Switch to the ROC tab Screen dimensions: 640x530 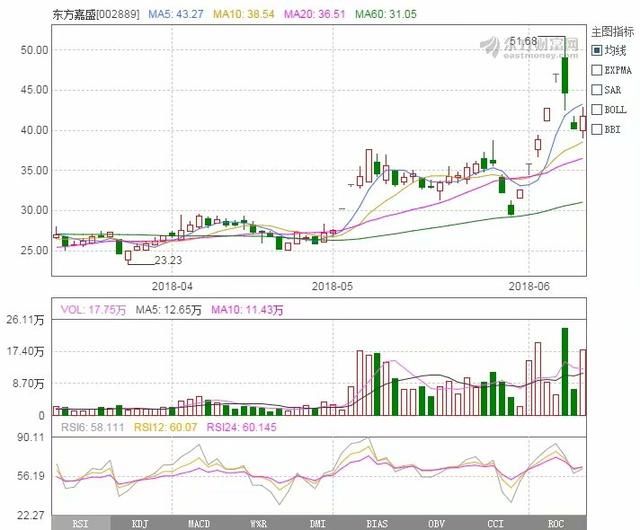[x=554, y=522]
